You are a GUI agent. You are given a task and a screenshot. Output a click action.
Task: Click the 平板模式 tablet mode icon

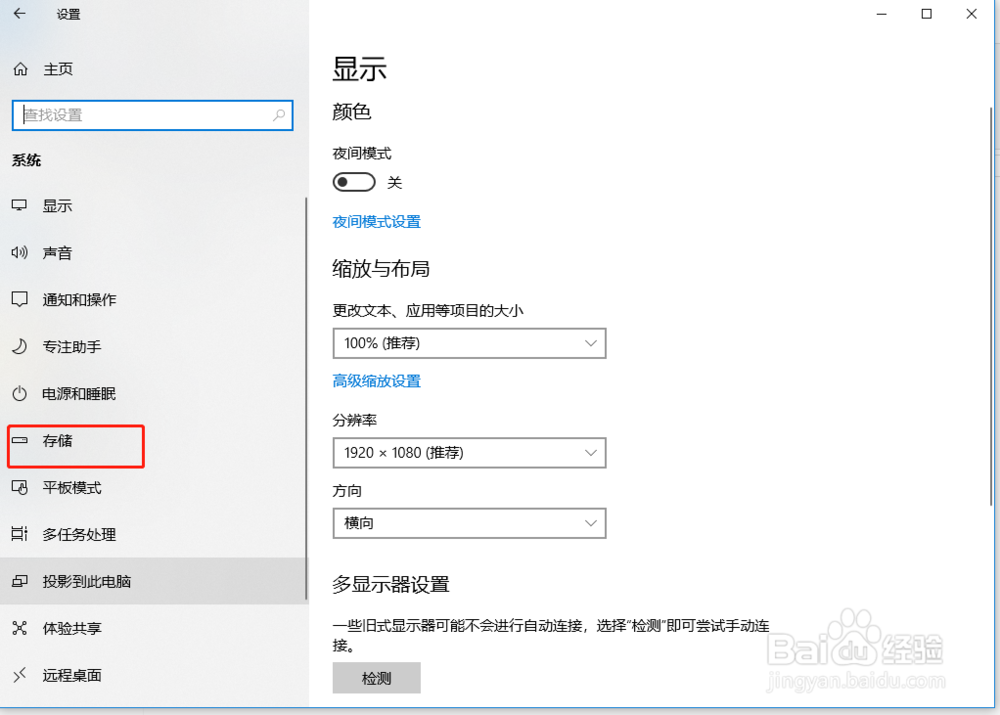(x=18, y=488)
